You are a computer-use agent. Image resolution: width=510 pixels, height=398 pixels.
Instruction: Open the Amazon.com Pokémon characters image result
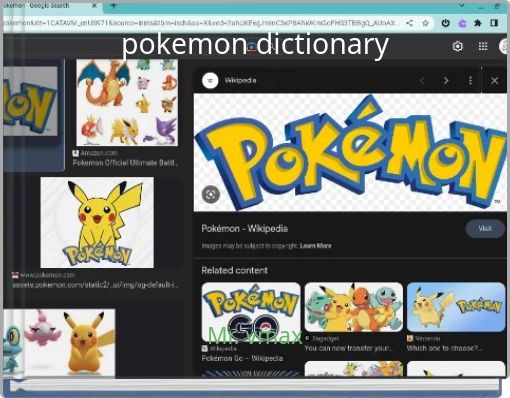127,103
